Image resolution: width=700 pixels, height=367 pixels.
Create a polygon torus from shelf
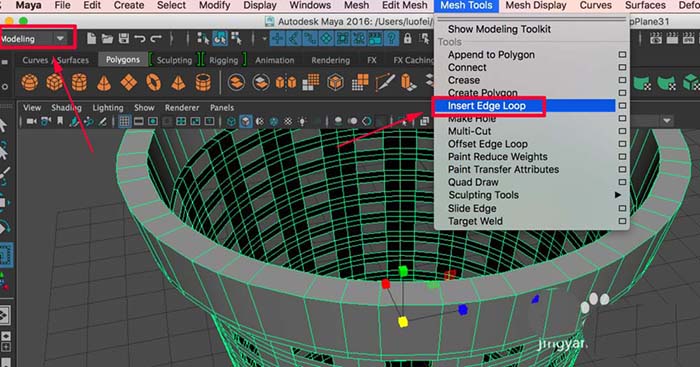153,83
